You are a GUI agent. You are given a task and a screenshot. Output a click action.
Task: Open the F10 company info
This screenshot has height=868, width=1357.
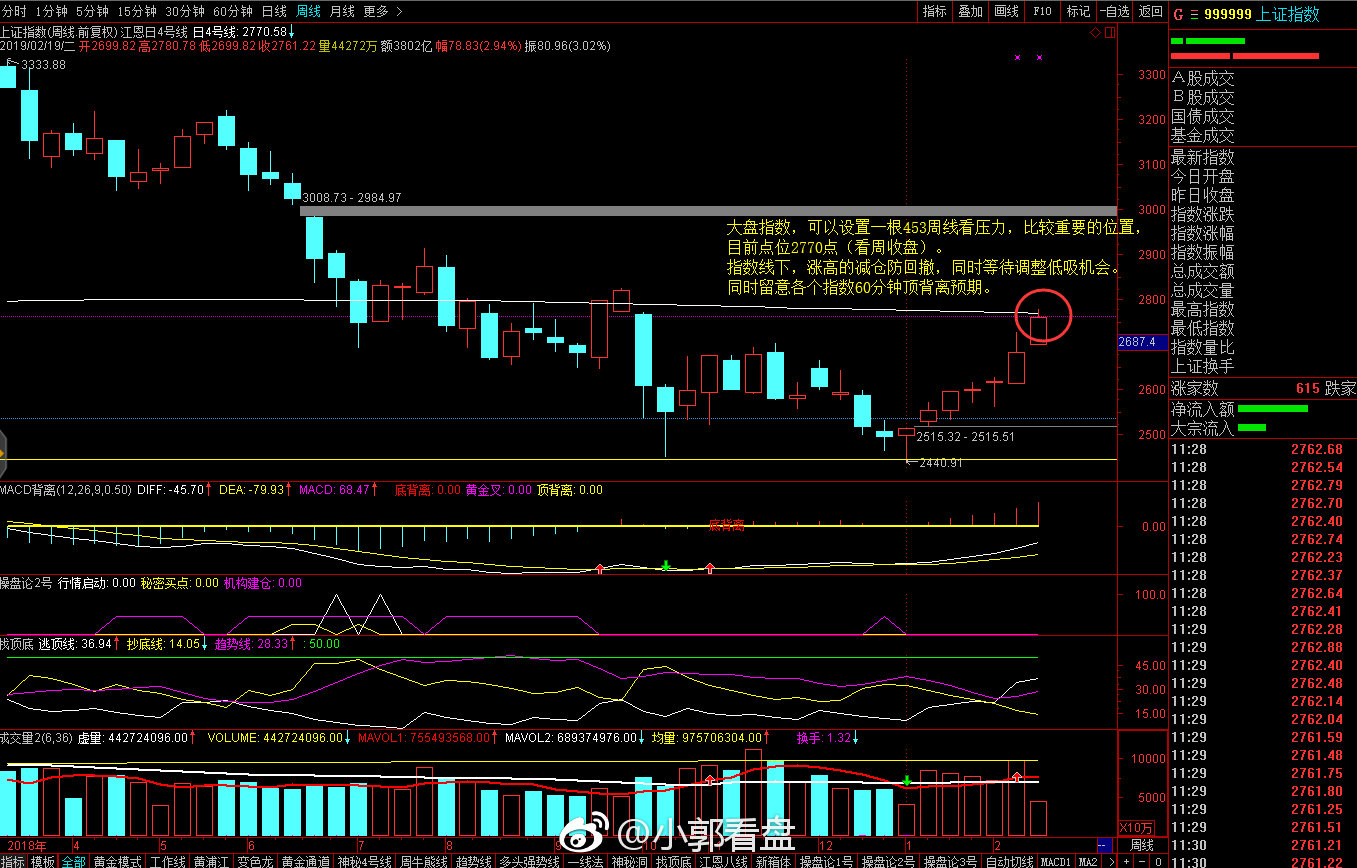[1042, 11]
